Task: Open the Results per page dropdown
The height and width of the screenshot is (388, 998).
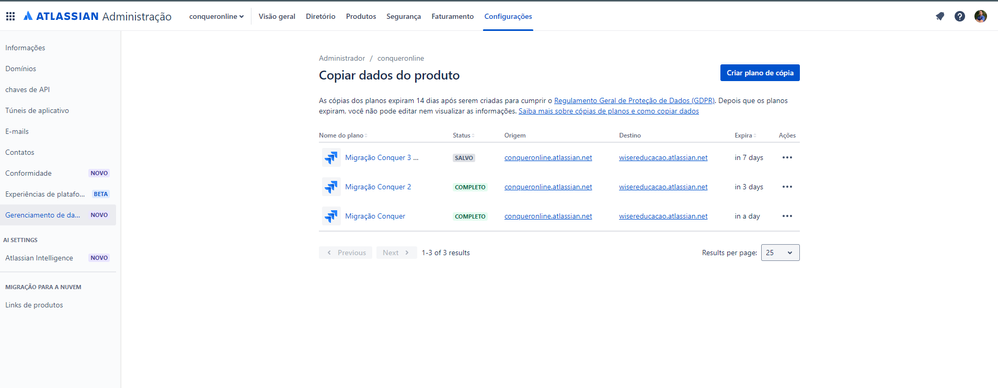Action: 780,253
